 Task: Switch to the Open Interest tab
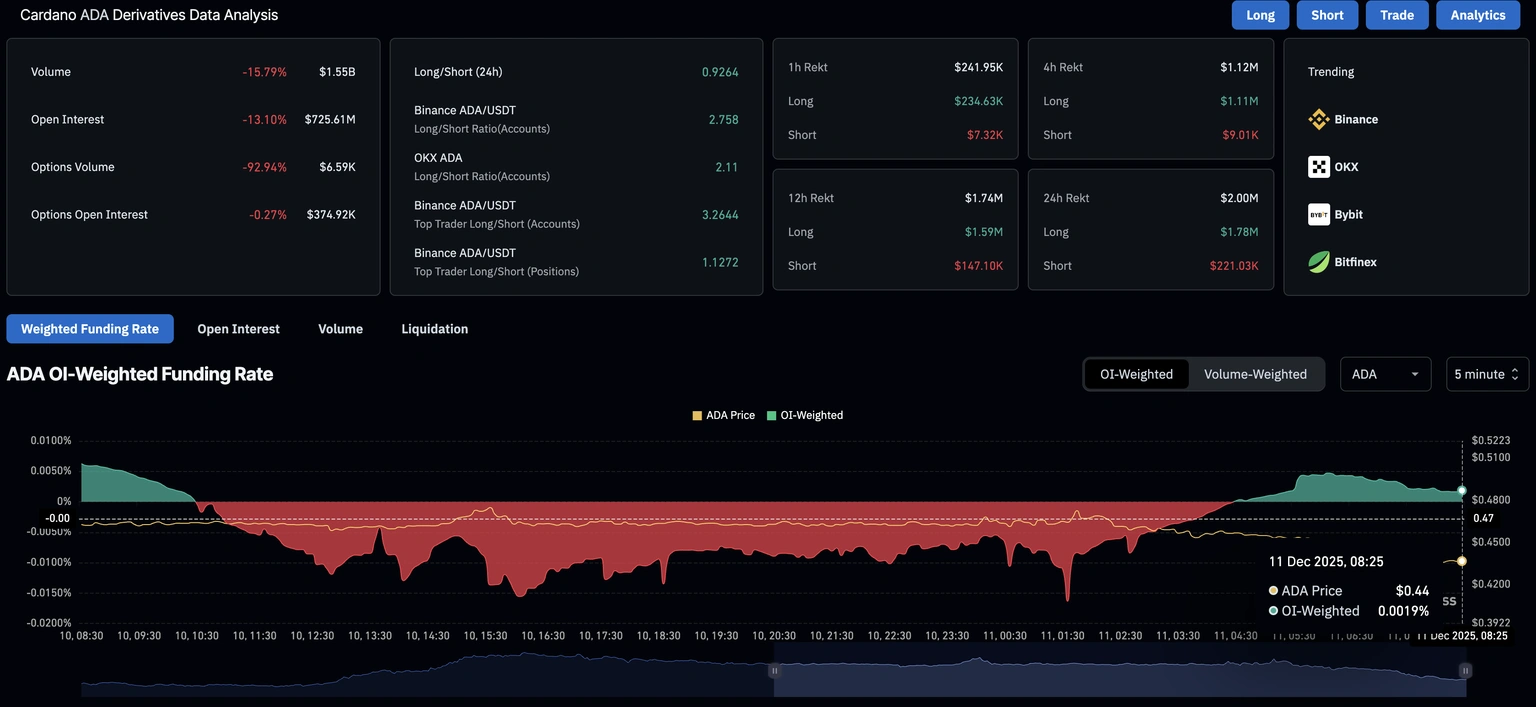tap(238, 329)
